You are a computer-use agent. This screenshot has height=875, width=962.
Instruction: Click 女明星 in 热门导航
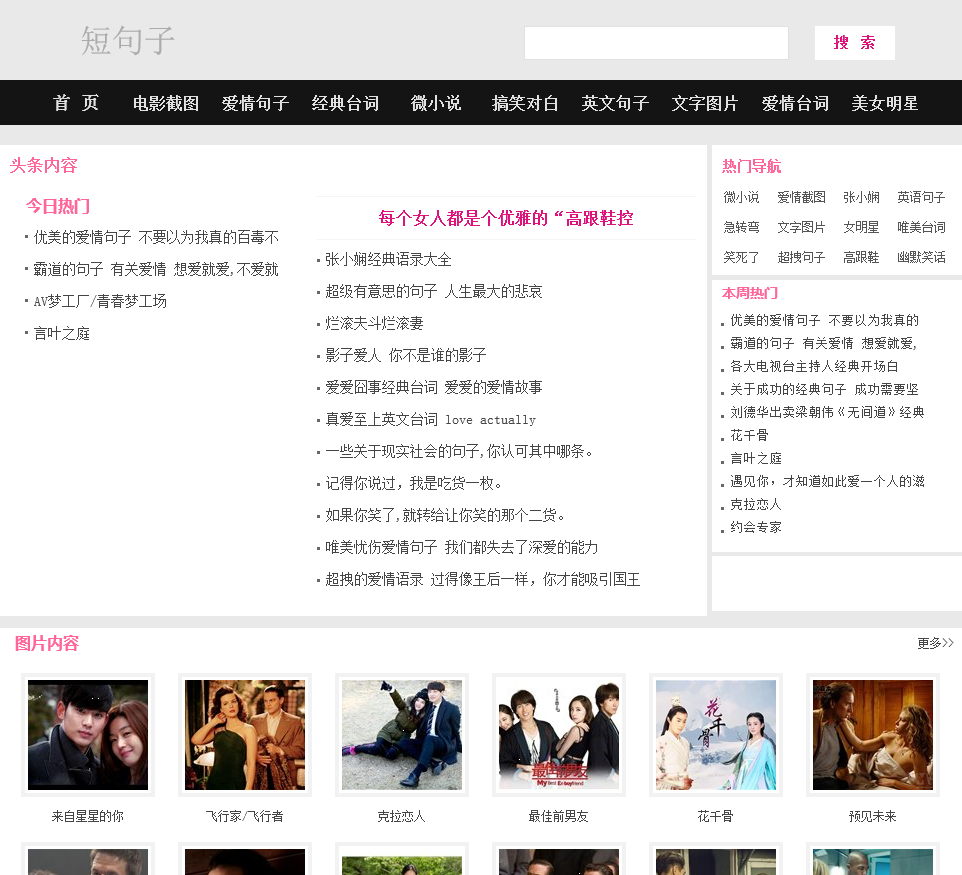point(861,227)
